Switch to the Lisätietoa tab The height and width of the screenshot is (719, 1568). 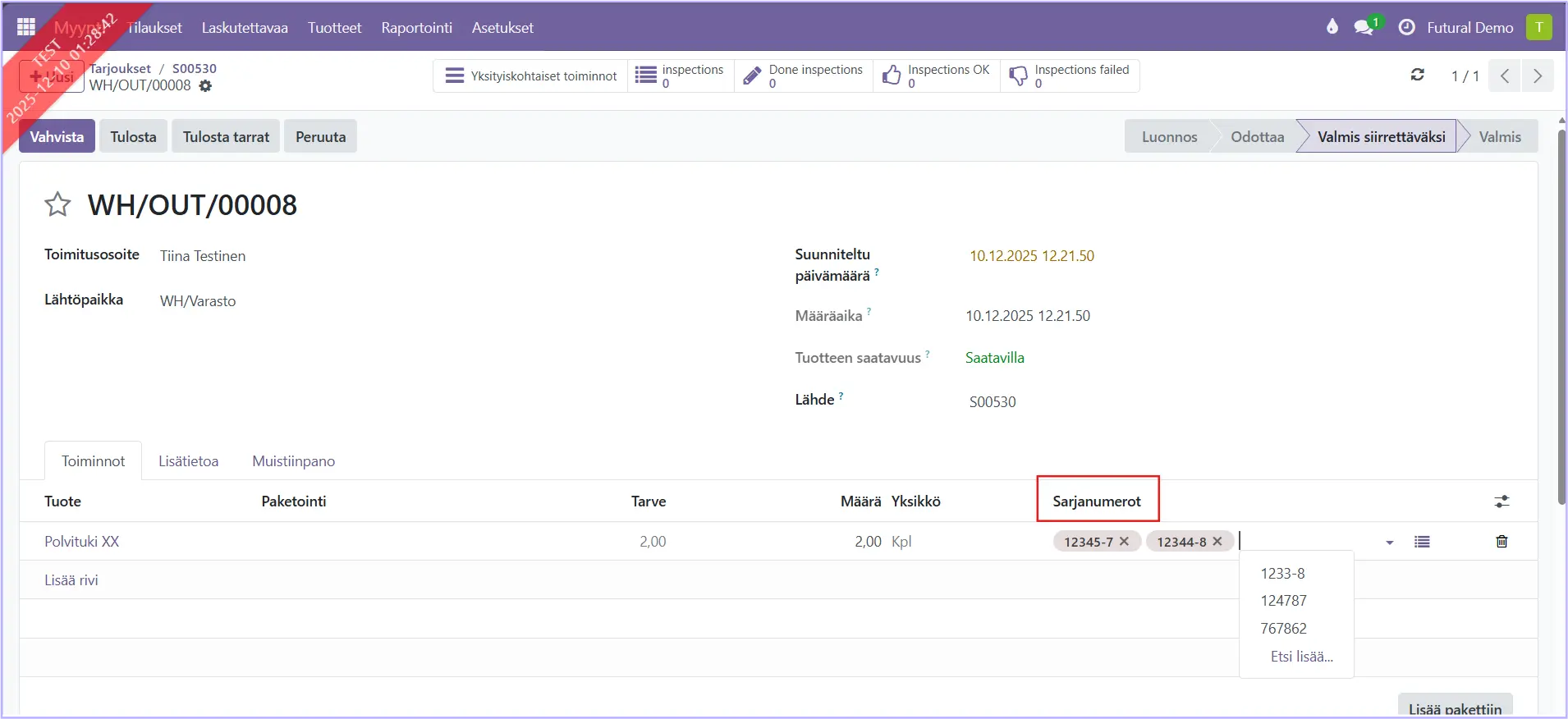(188, 461)
